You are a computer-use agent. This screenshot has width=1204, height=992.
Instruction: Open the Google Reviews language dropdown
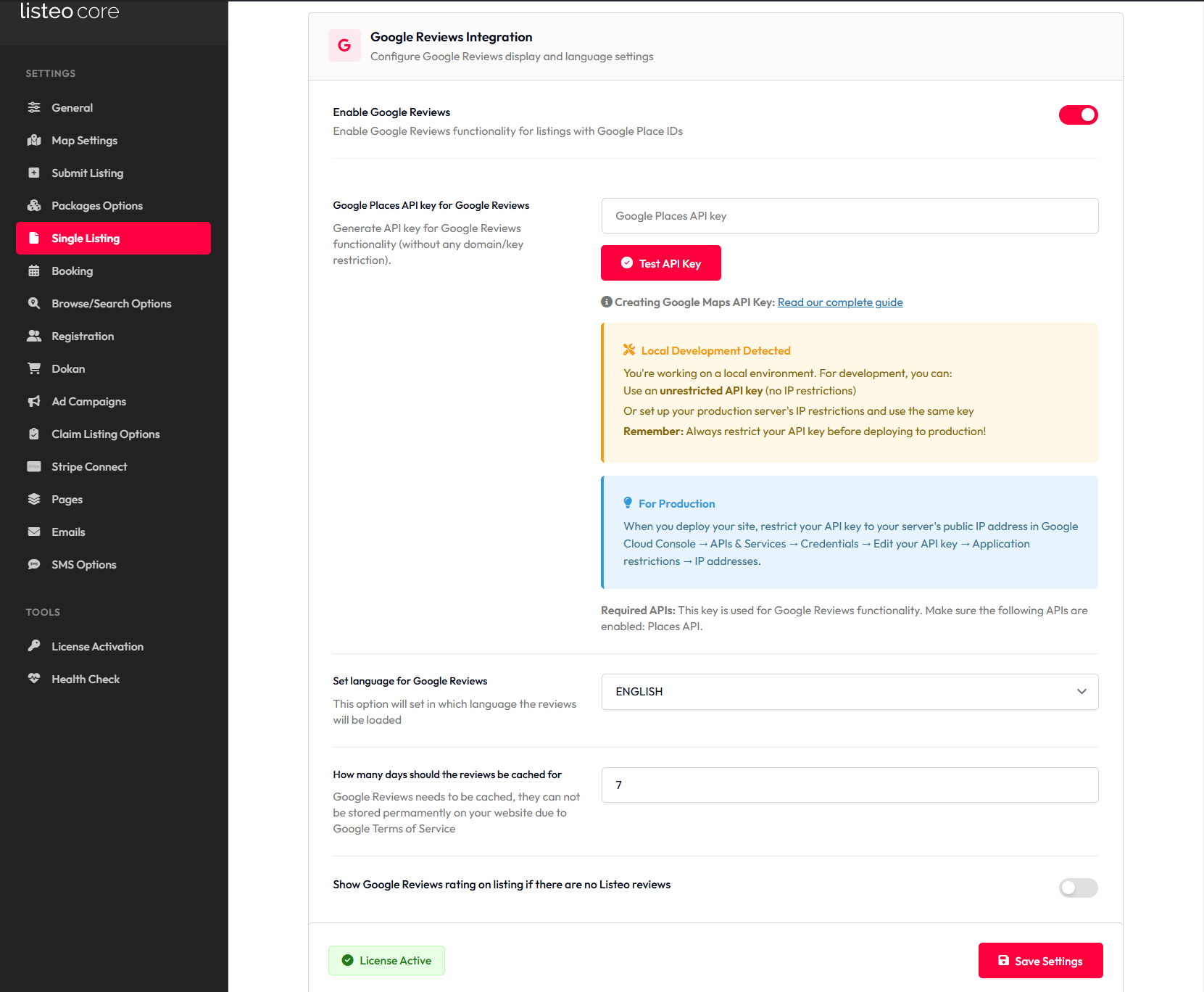(x=850, y=692)
